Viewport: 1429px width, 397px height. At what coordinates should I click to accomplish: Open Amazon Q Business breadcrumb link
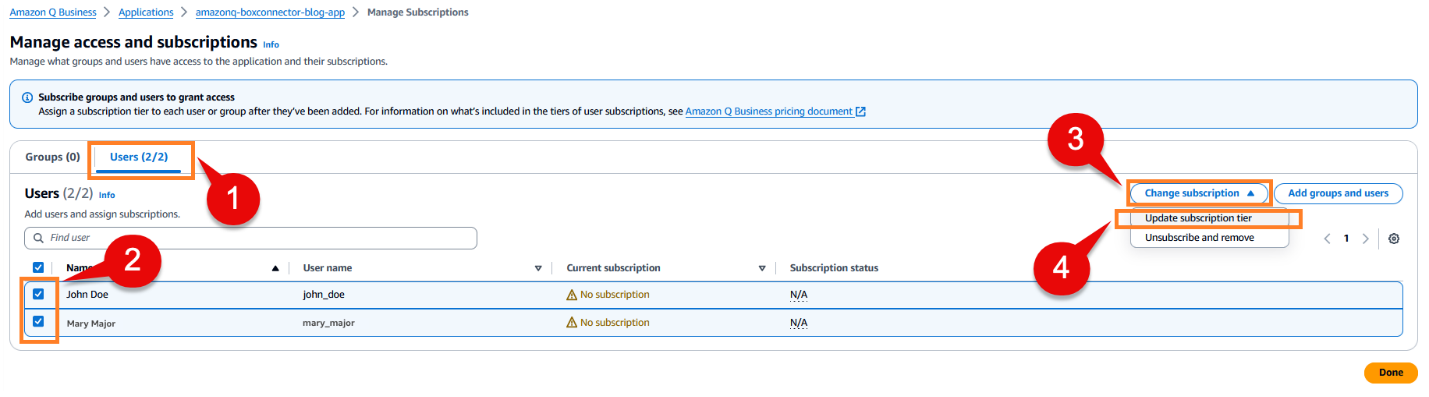click(53, 12)
